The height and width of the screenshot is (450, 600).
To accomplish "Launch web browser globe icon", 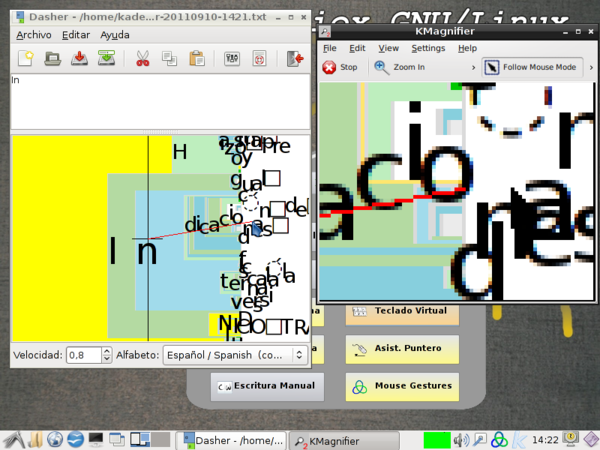I will (x=55, y=440).
